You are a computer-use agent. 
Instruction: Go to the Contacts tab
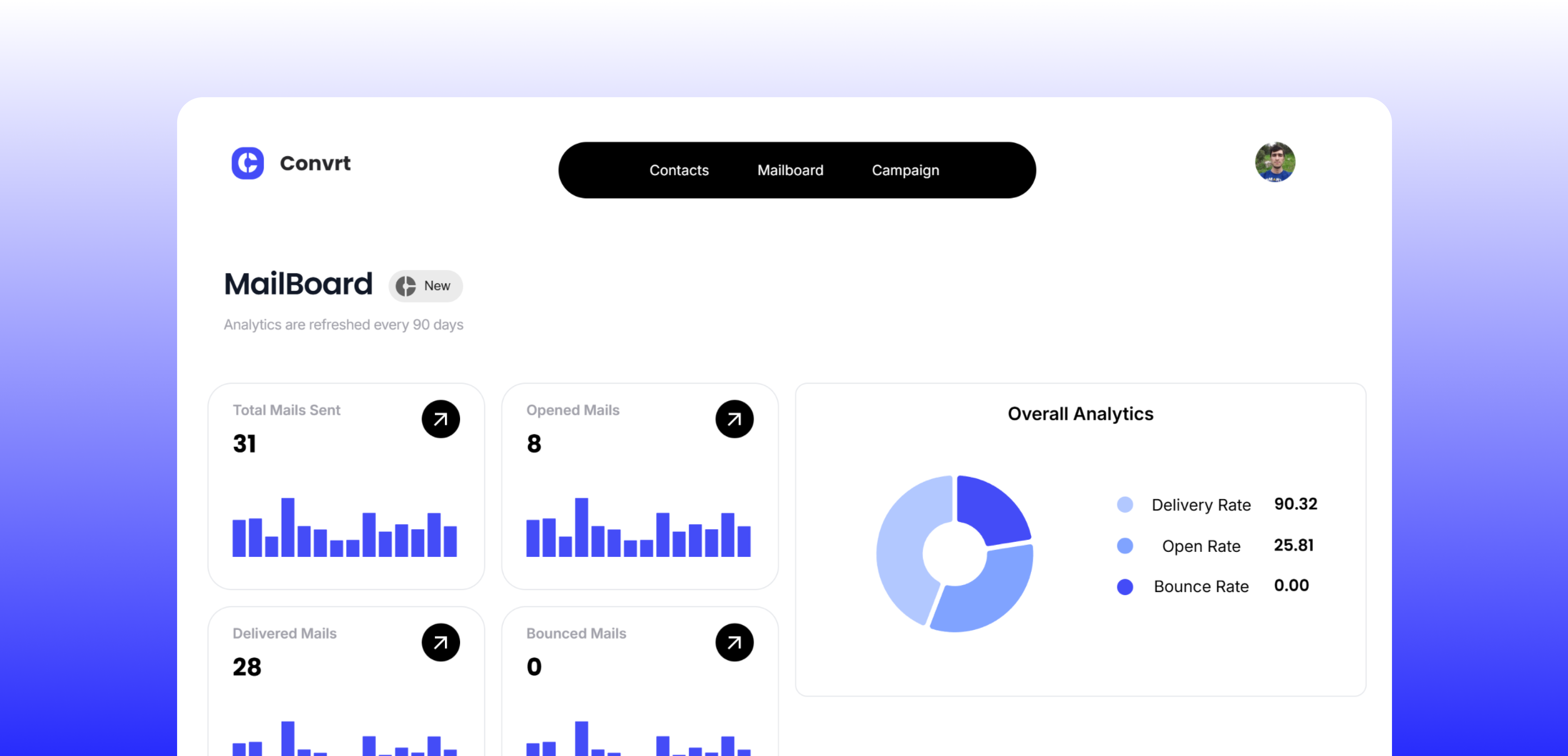[679, 170]
